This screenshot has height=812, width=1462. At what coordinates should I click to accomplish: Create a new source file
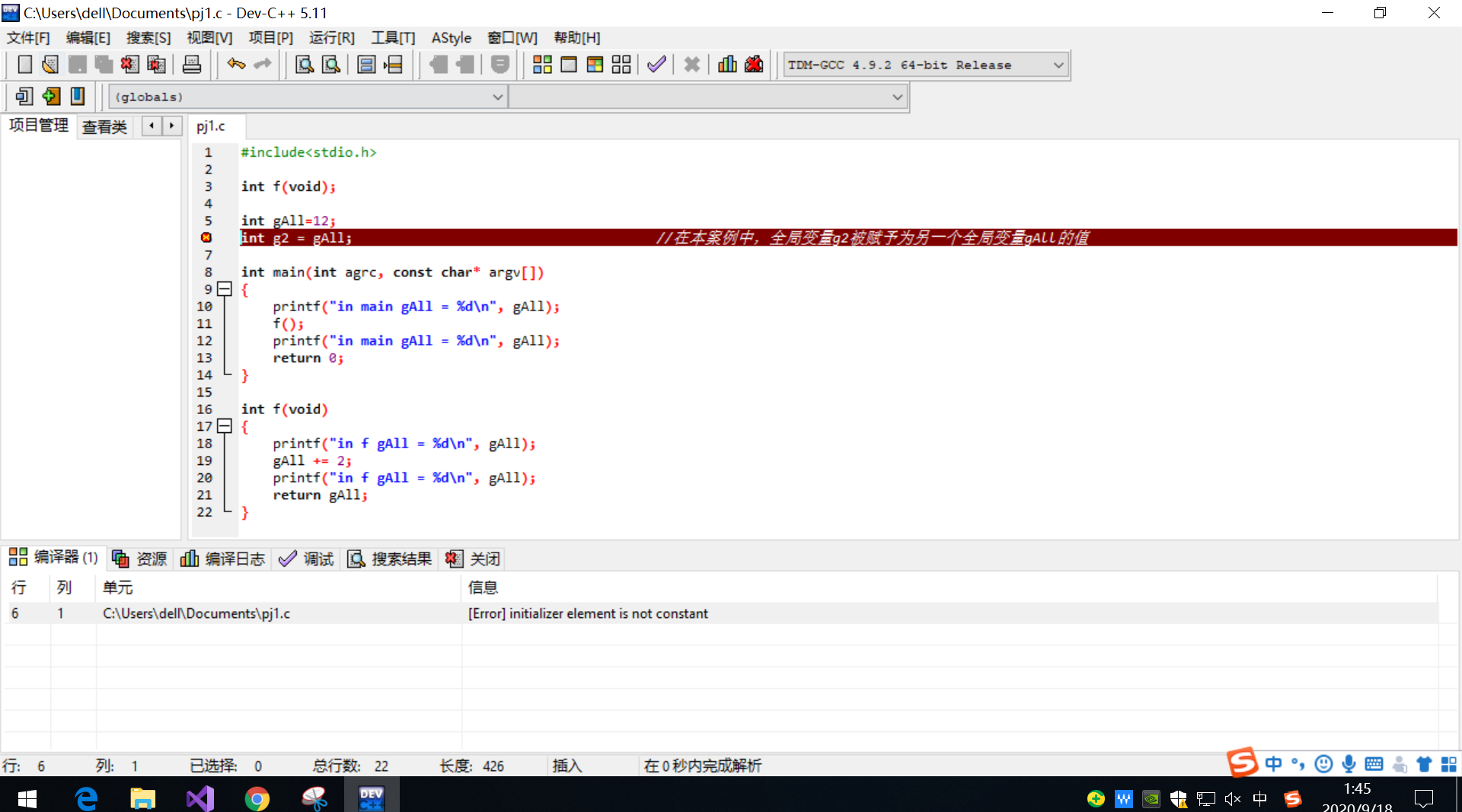24,65
